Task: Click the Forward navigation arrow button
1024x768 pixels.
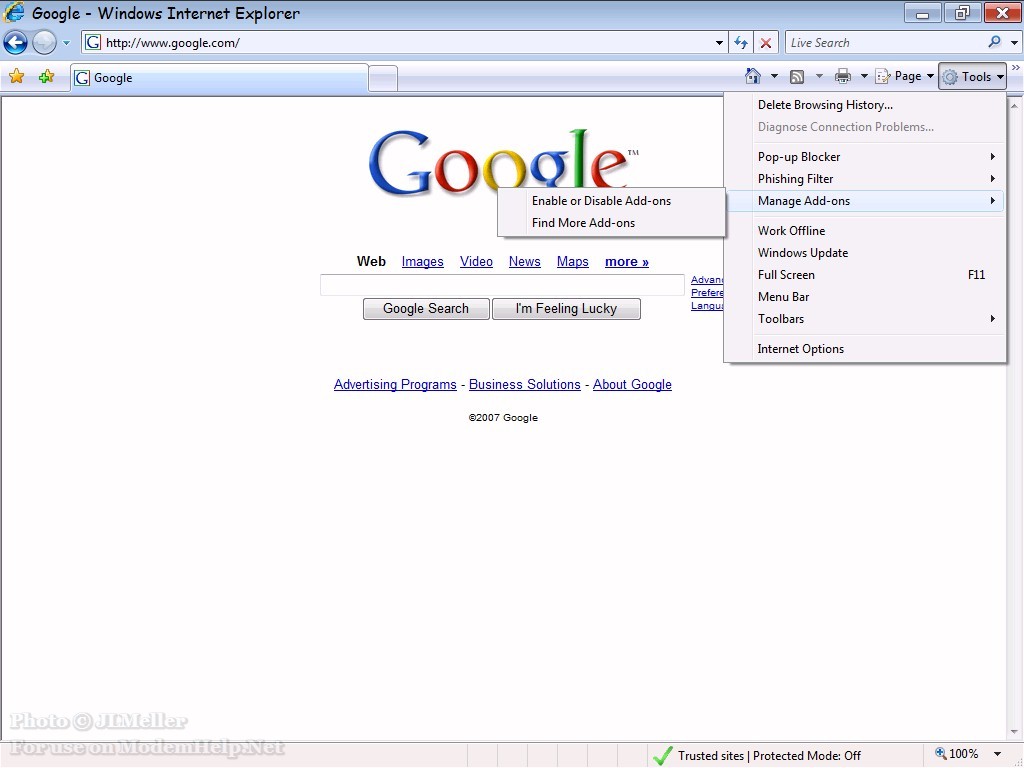Action: (x=44, y=43)
